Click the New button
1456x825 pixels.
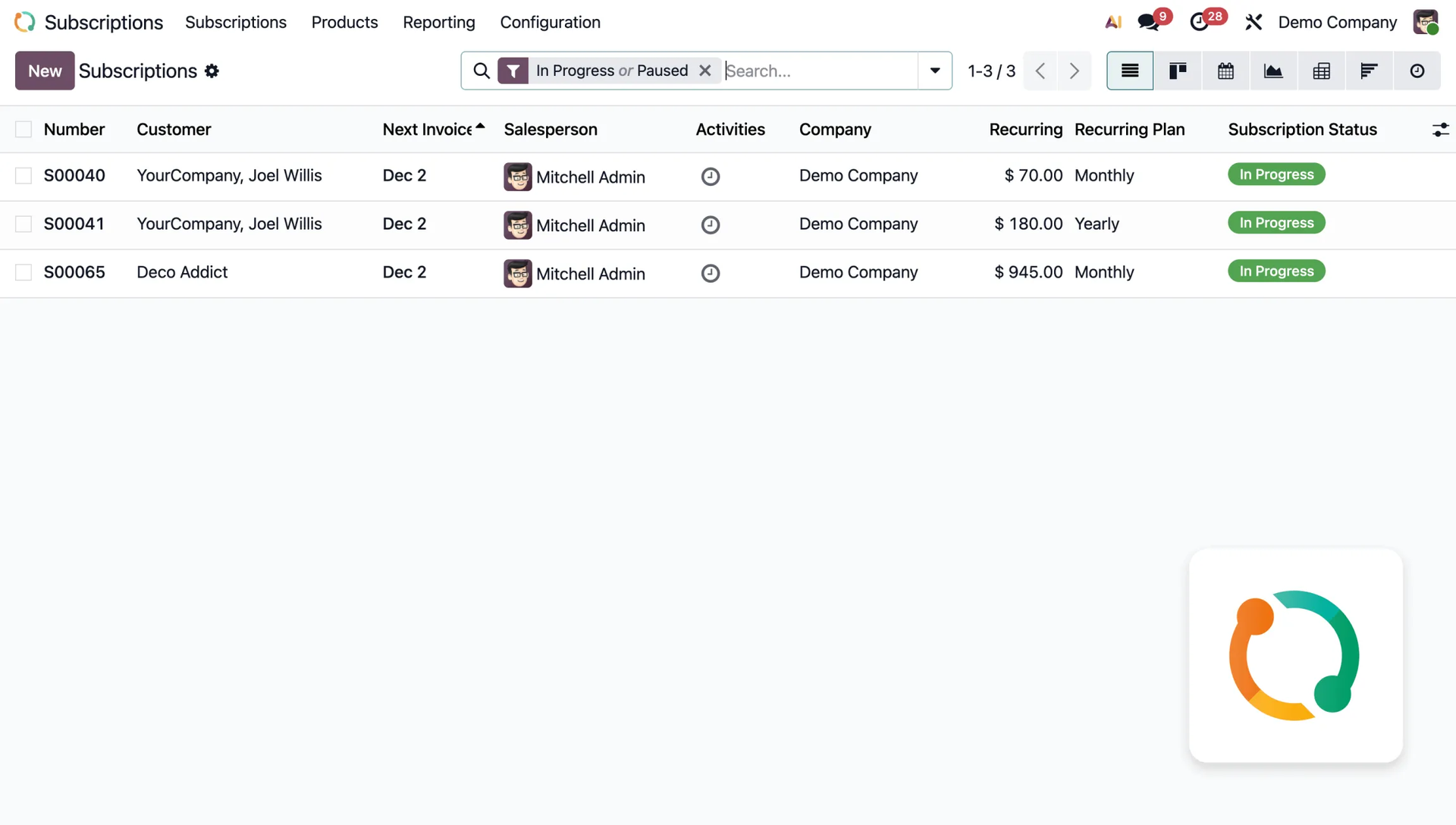pyautogui.click(x=45, y=71)
